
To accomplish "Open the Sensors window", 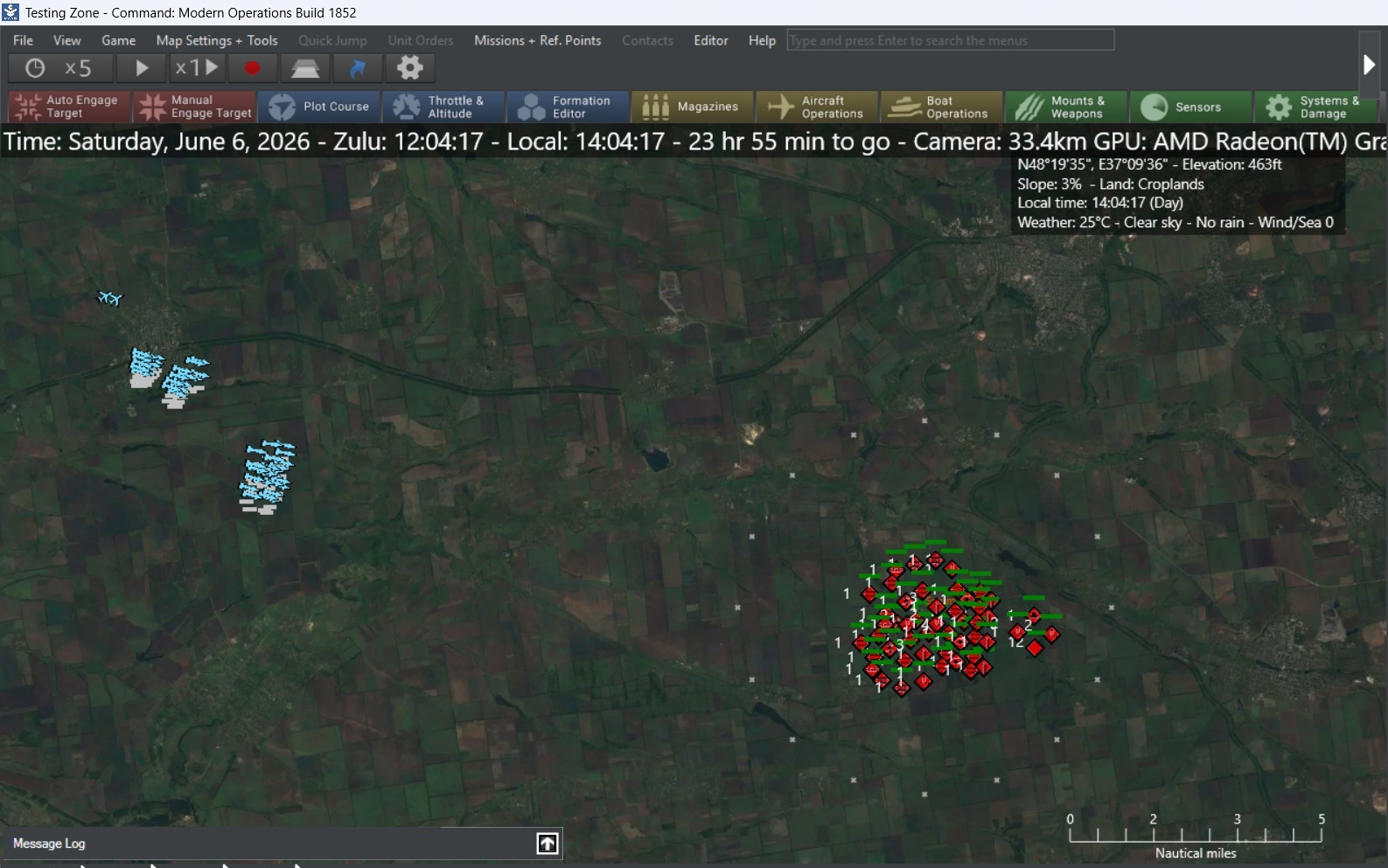I will (1190, 107).
